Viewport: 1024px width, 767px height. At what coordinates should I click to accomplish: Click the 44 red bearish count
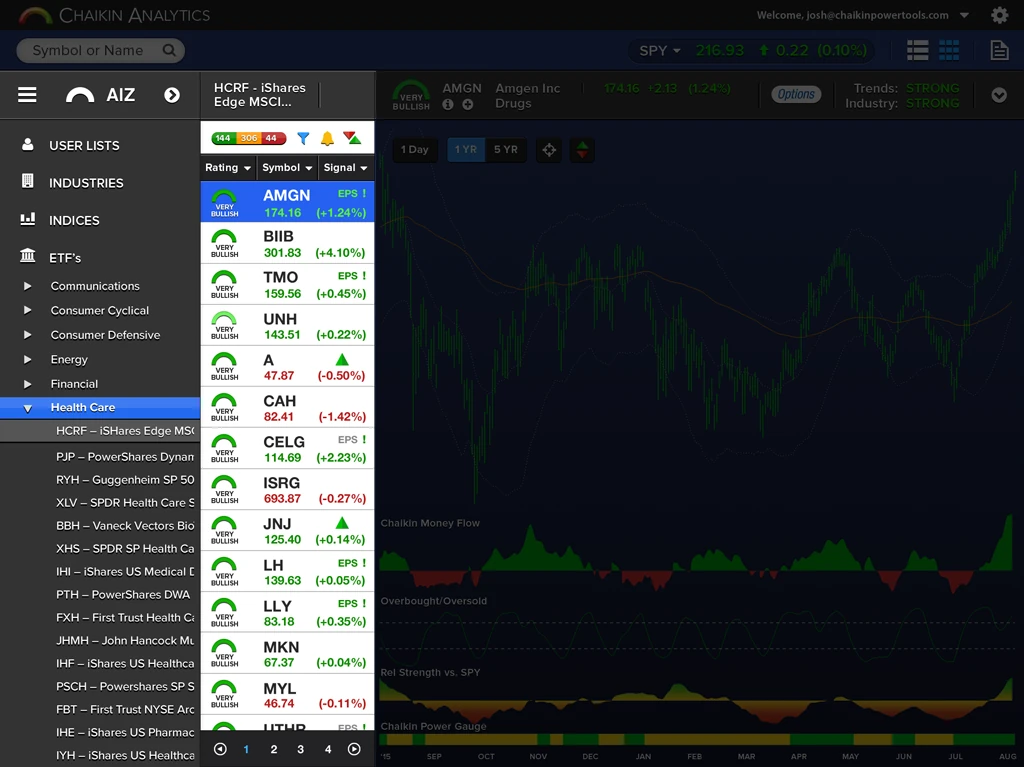pyautogui.click(x=273, y=138)
